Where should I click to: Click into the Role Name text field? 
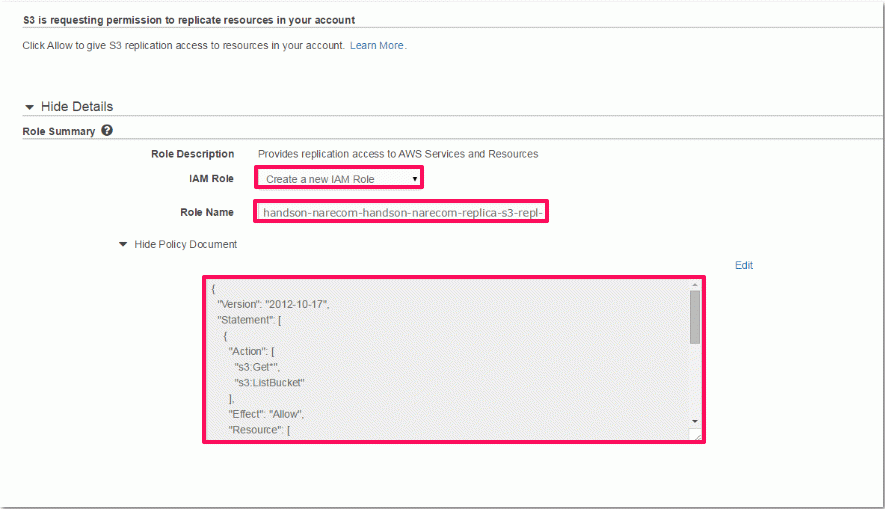401,212
